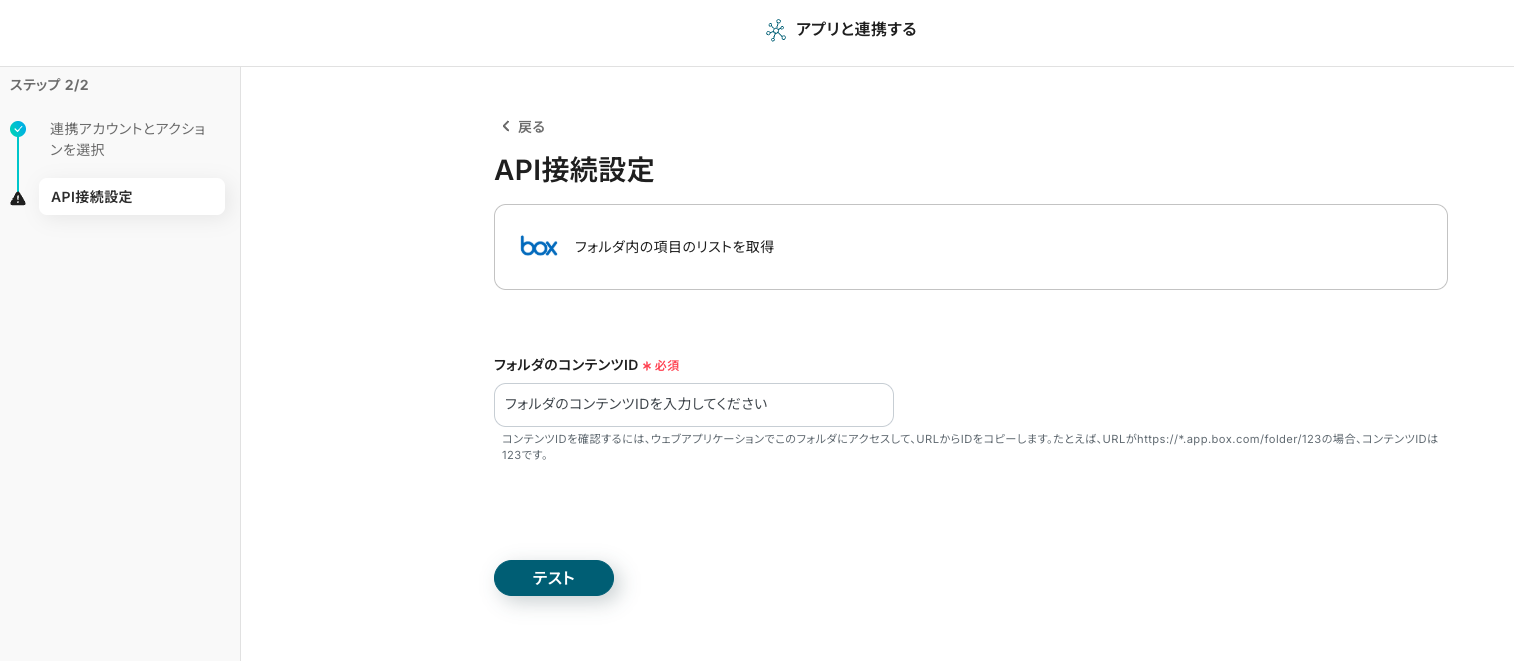Click the 'アプリと連携する' header title
The height and width of the screenshot is (661, 1514).
pos(856,29)
